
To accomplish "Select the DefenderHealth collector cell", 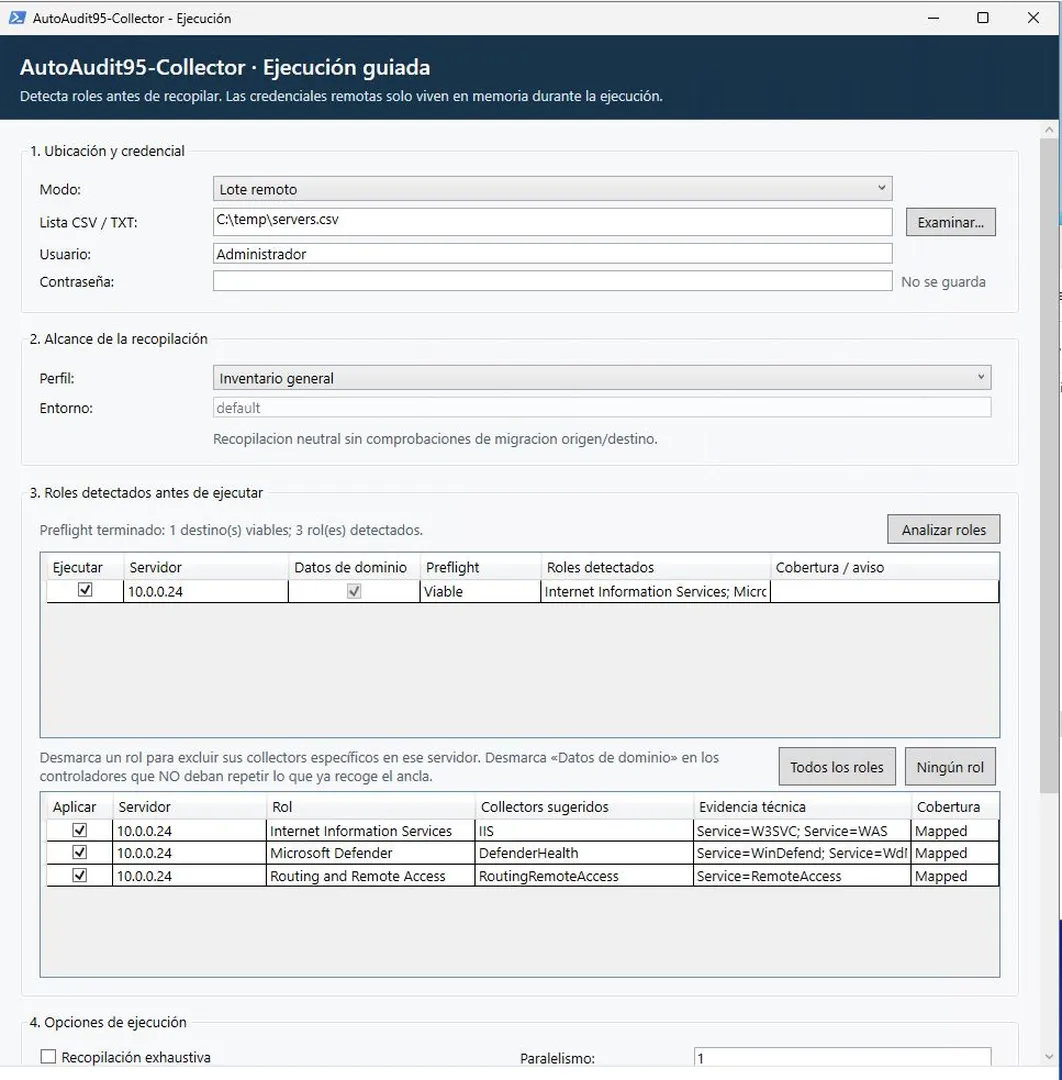I will [584, 853].
